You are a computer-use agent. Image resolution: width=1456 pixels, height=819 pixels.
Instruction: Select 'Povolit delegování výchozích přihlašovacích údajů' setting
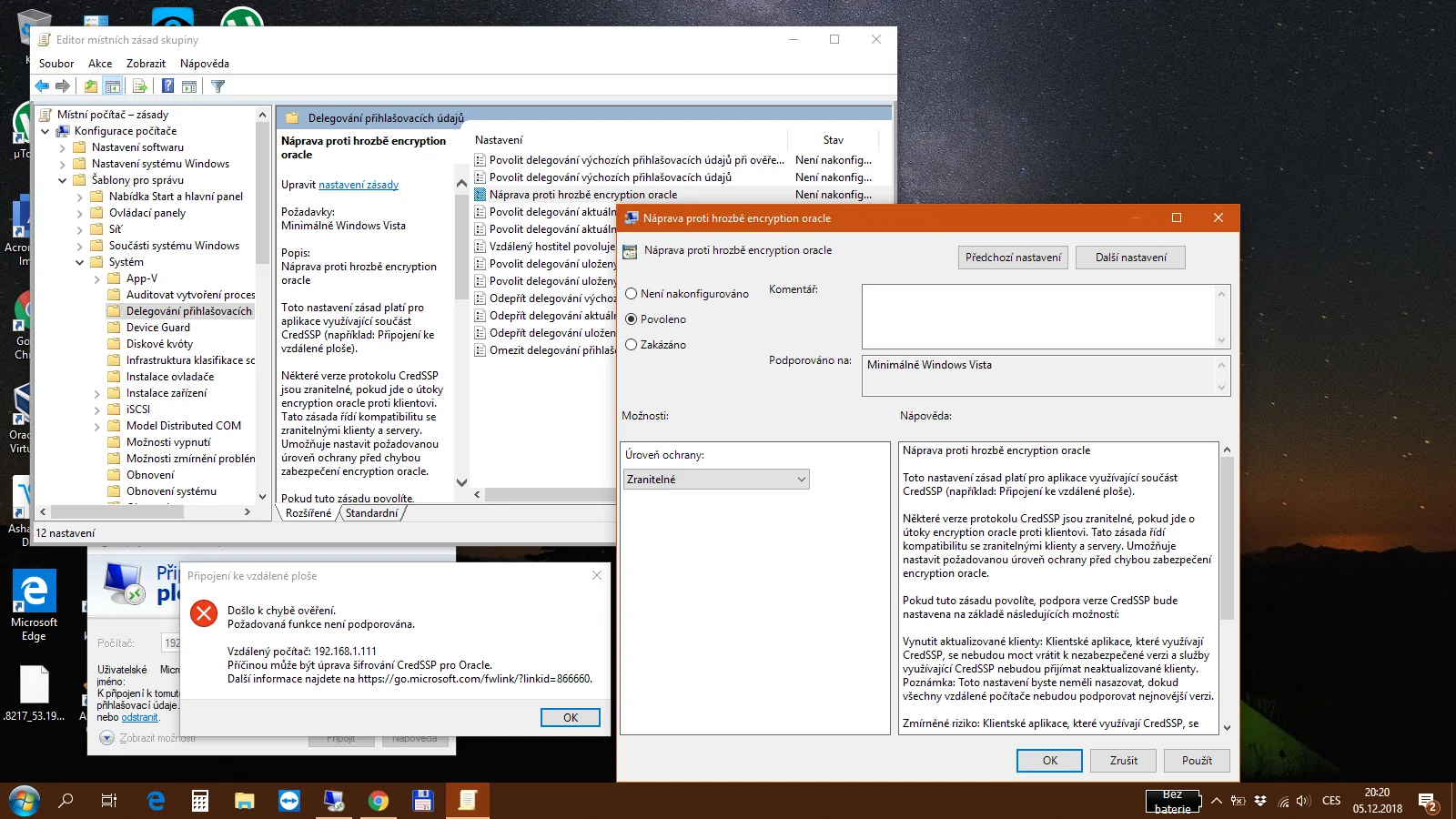[x=610, y=177]
